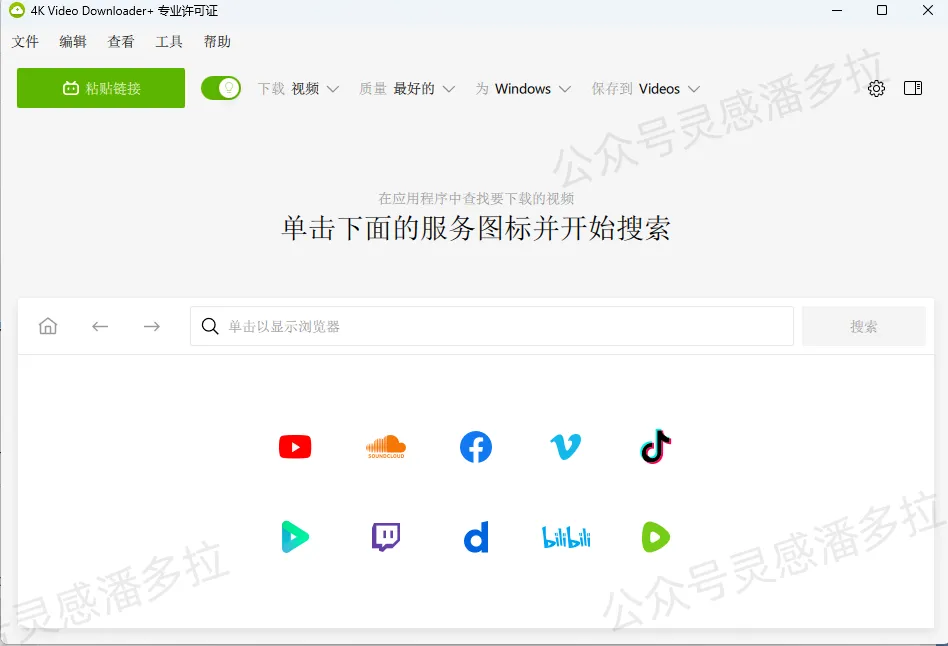Click the 4K Video Downloader app logo
948x646 pixels.
[x=17, y=10]
